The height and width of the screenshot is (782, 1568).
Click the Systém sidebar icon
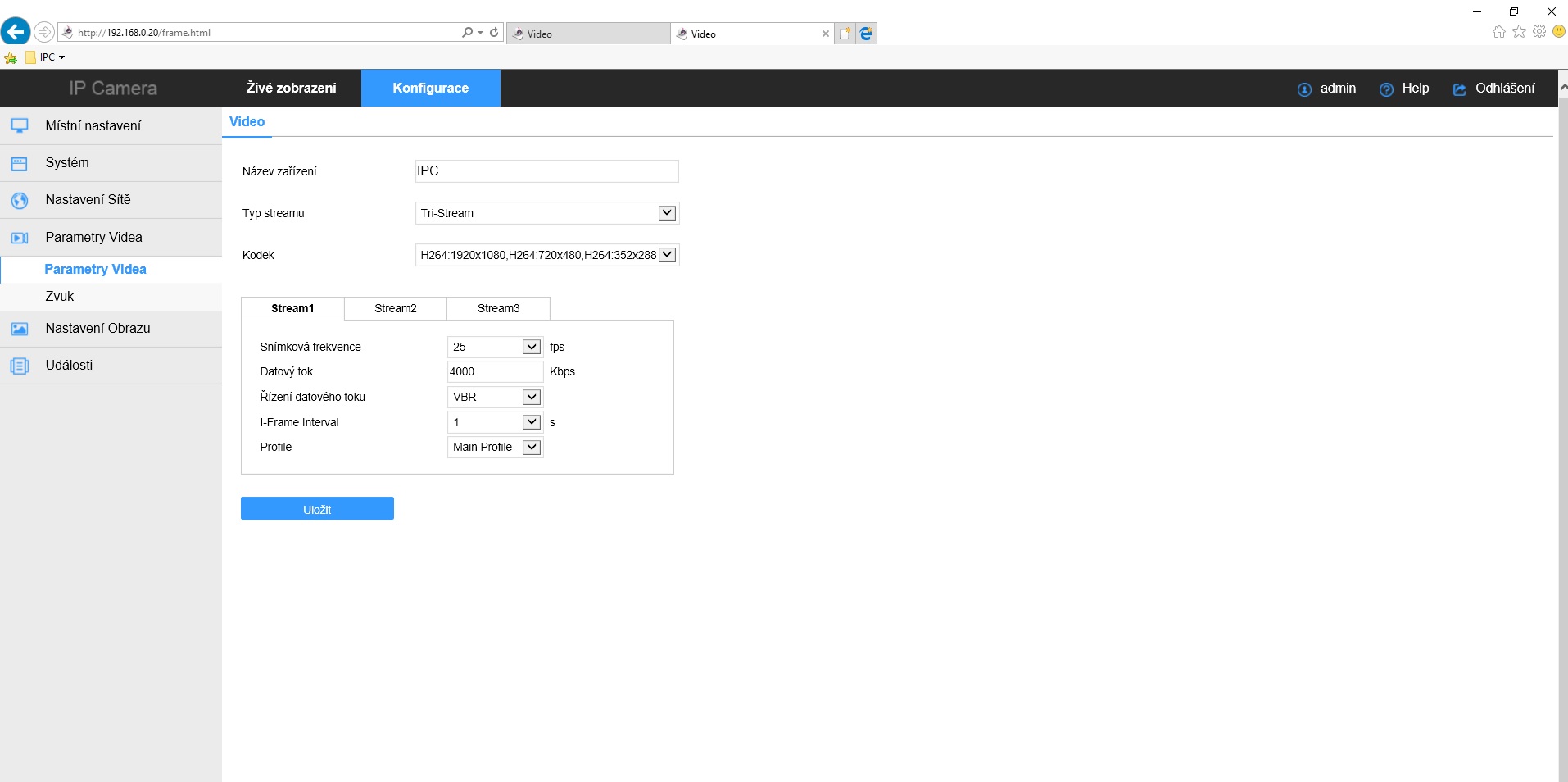[x=20, y=163]
